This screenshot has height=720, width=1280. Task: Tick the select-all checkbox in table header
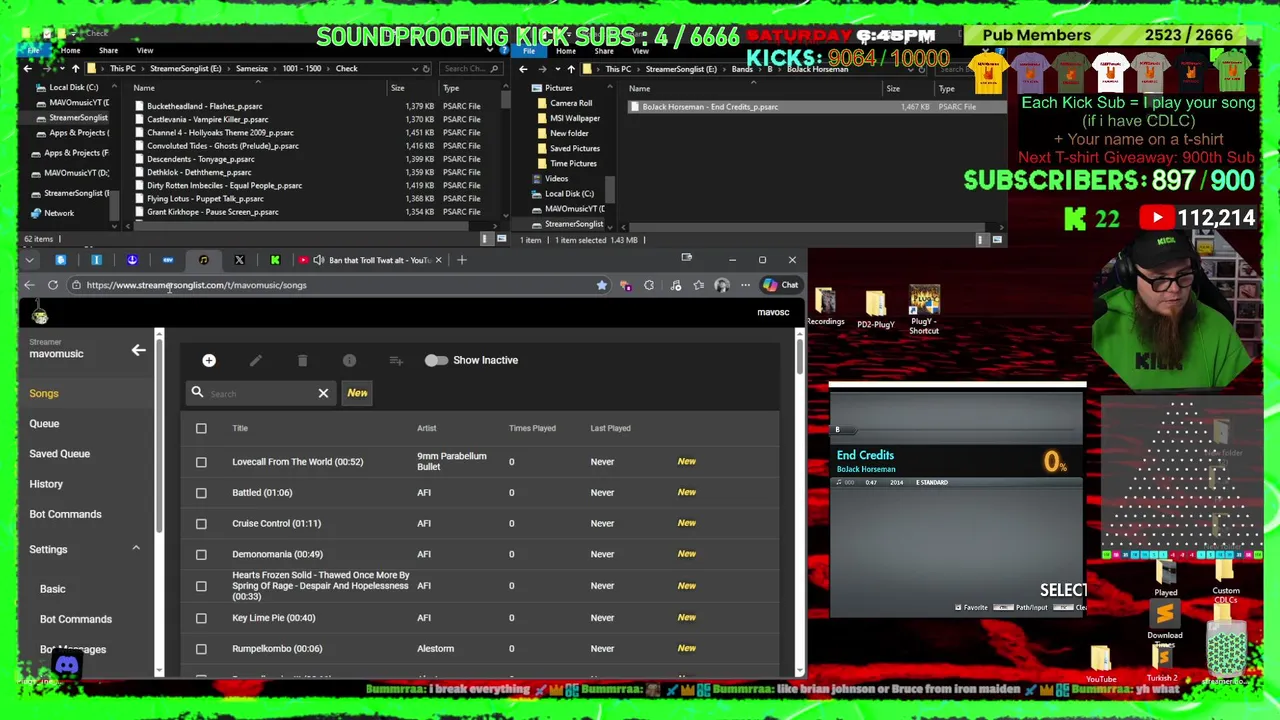coord(201,428)
